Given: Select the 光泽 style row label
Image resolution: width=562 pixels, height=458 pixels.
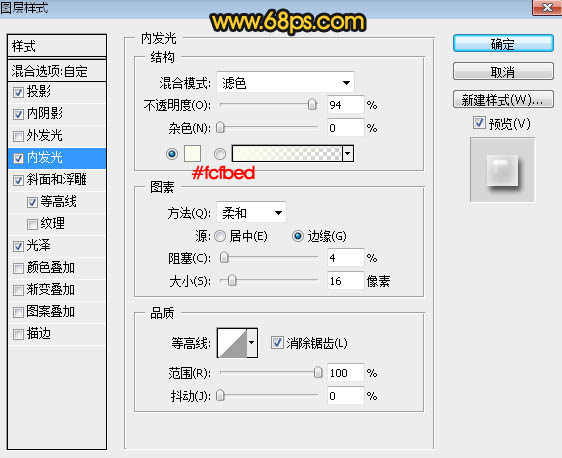Looking at the screenshot, I should coord(38,245).
